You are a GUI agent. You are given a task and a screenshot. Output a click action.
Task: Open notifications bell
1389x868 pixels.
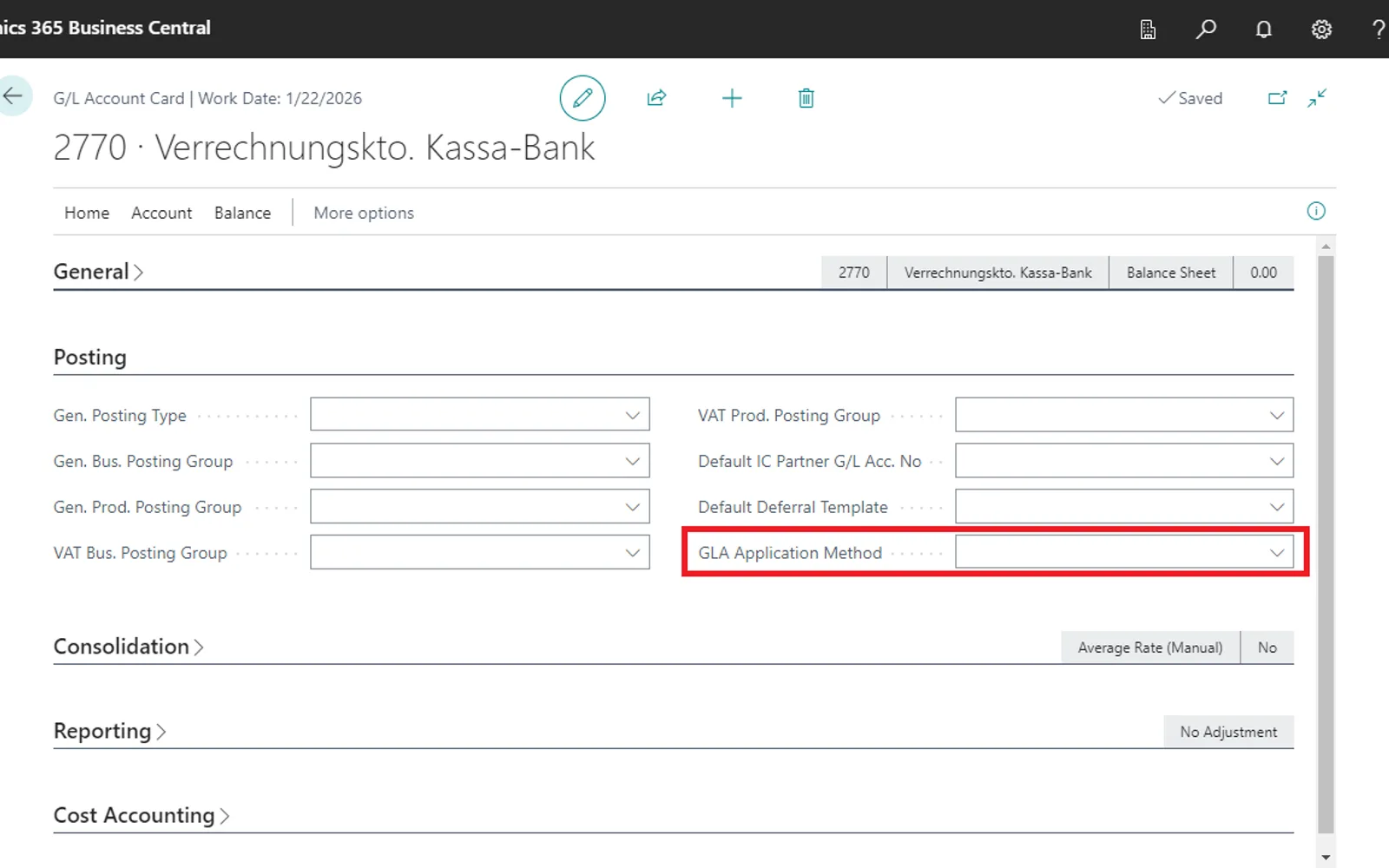(1264, 30)
